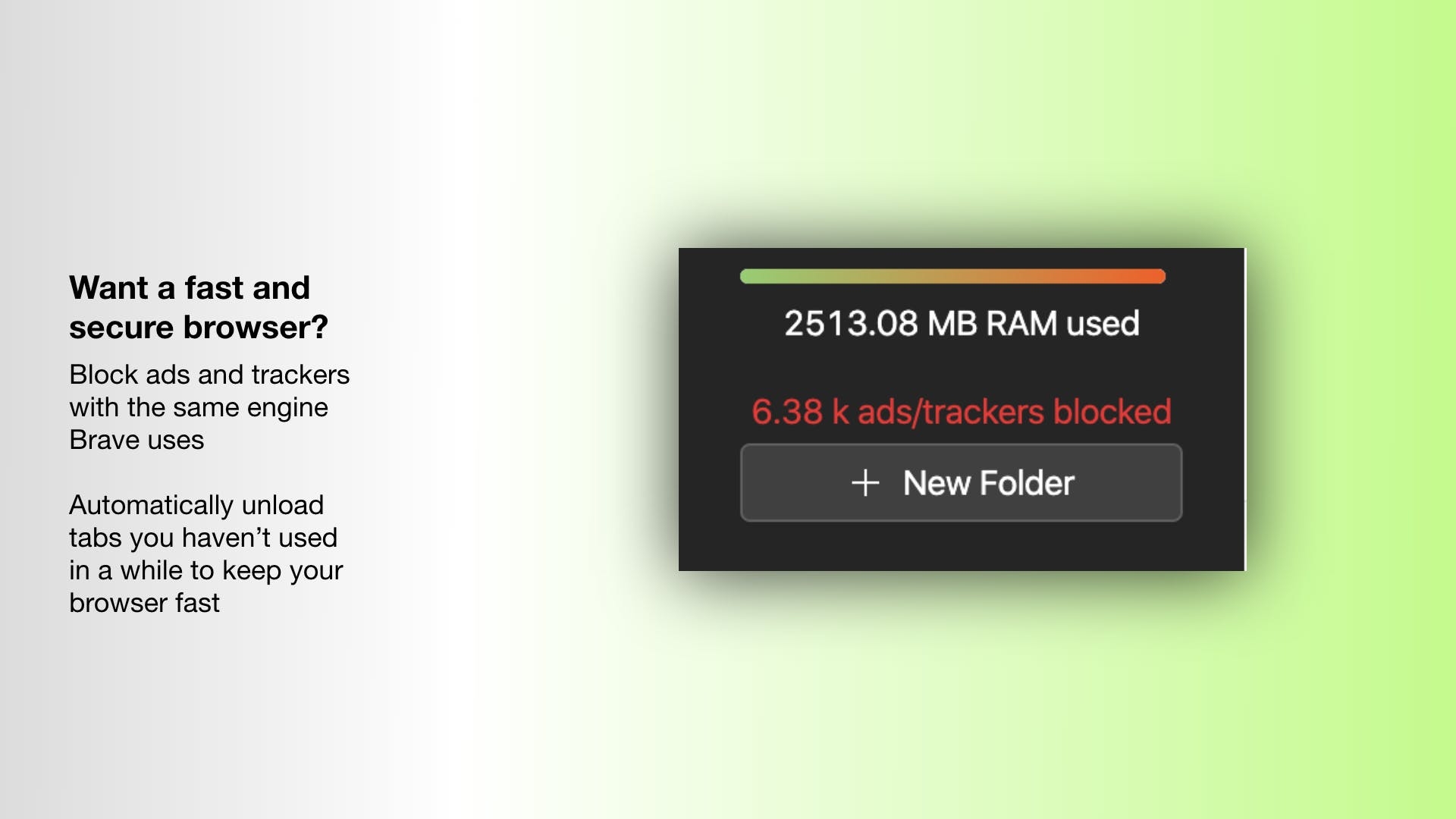Select the "Automatically unload tabs" paragraph

[206, 554]
